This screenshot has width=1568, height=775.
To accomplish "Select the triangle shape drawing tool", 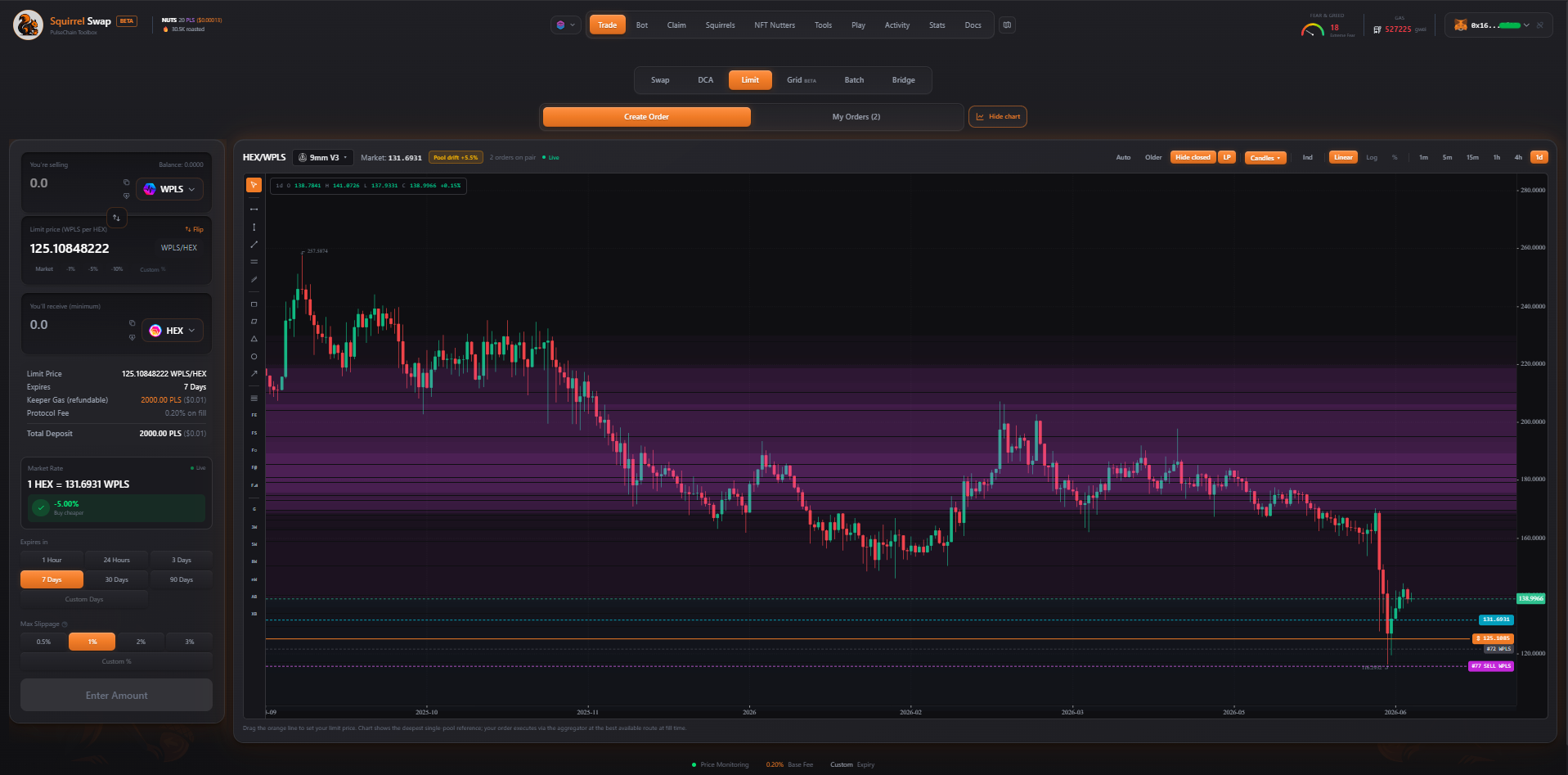I will click(x=254, y=339).
